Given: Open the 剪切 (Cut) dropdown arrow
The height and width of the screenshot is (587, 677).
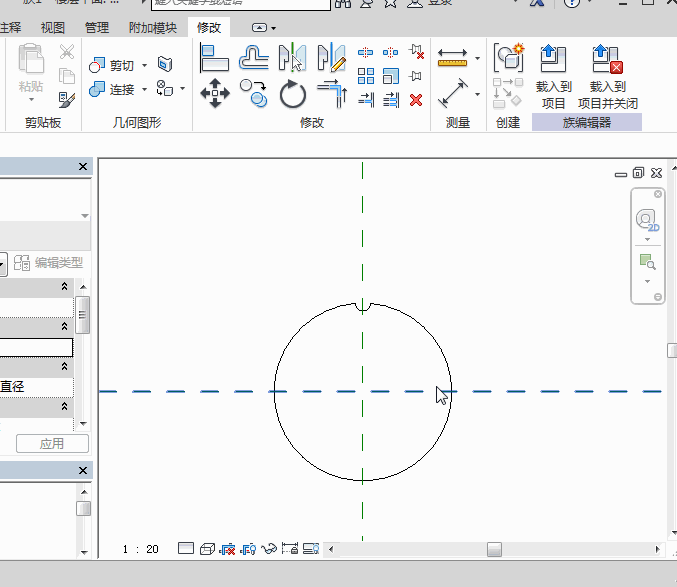Looking at the screenshot, I should coord(144,66).
